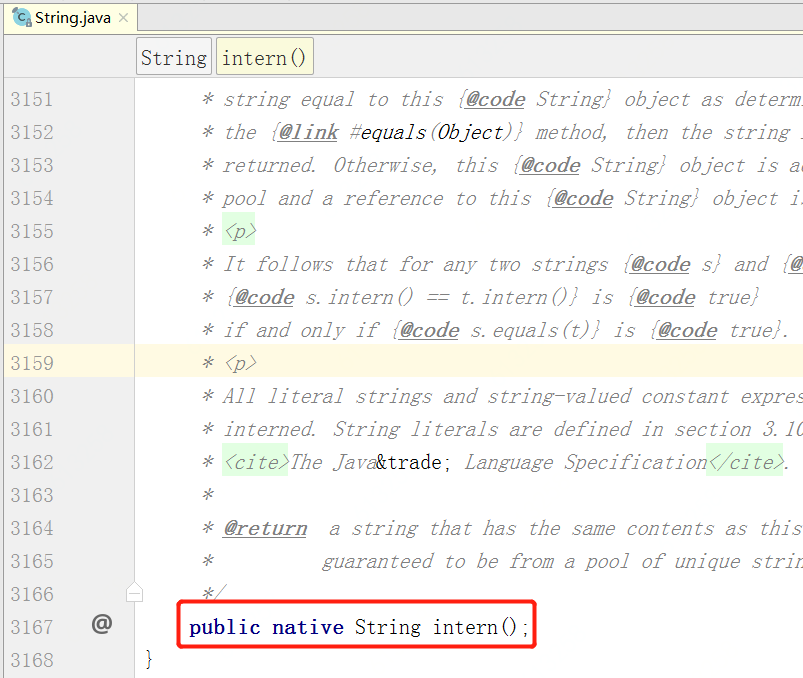Click line number 3155 in gutter
Screen dimensions: 803x678
[32, 231]
